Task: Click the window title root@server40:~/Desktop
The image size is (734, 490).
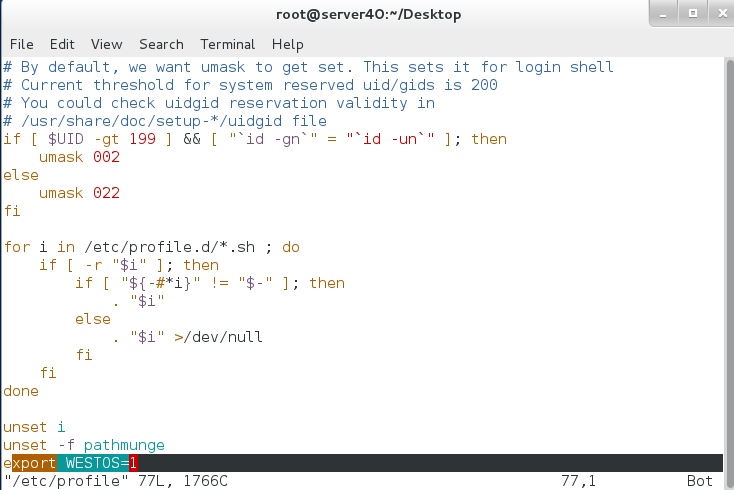Action: [368, 15]
